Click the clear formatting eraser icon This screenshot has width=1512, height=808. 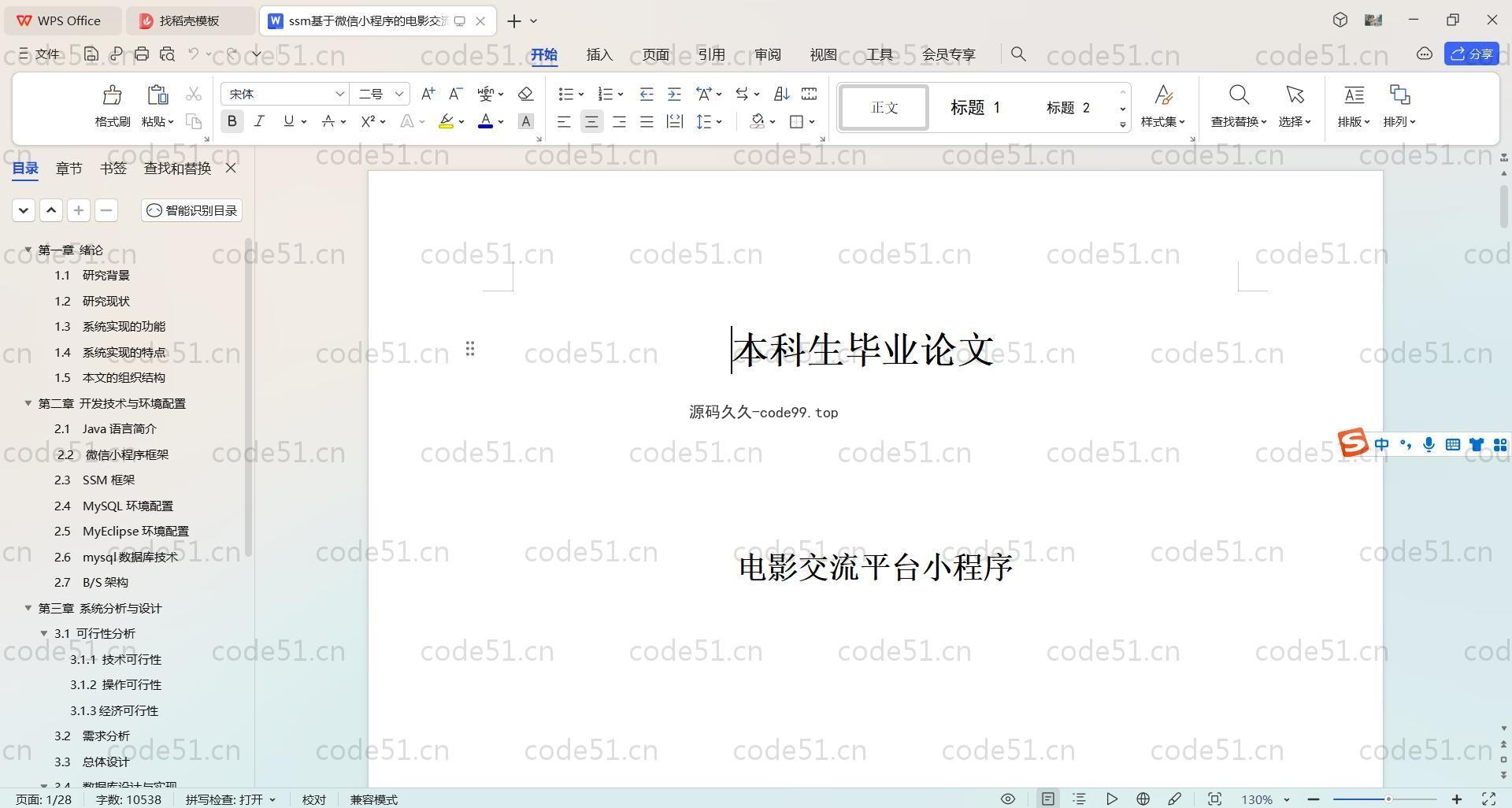(x=525, y=94)
